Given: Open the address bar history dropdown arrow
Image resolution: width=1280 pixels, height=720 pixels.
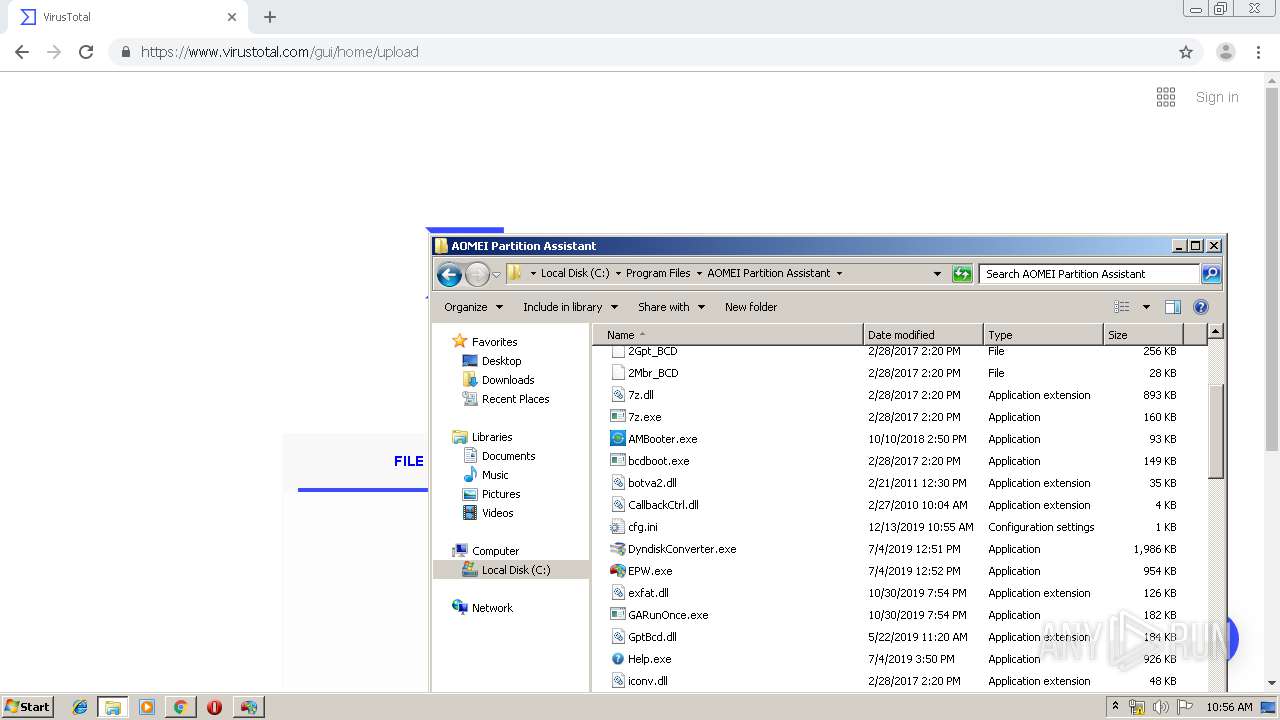Looking at the screenshot, I should [x=937, y=274].
